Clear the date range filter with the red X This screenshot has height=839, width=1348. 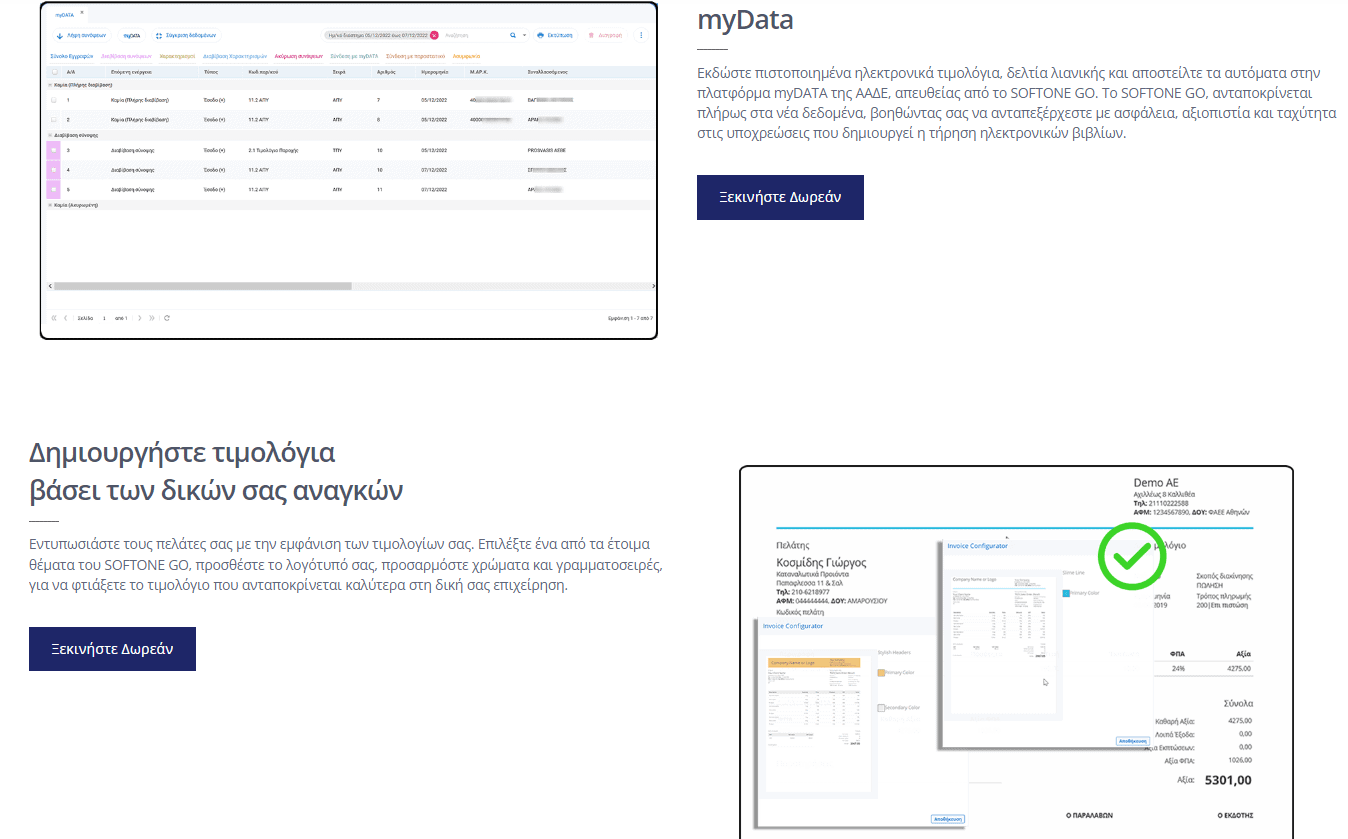pyautogui.click(x=434, y=35)
